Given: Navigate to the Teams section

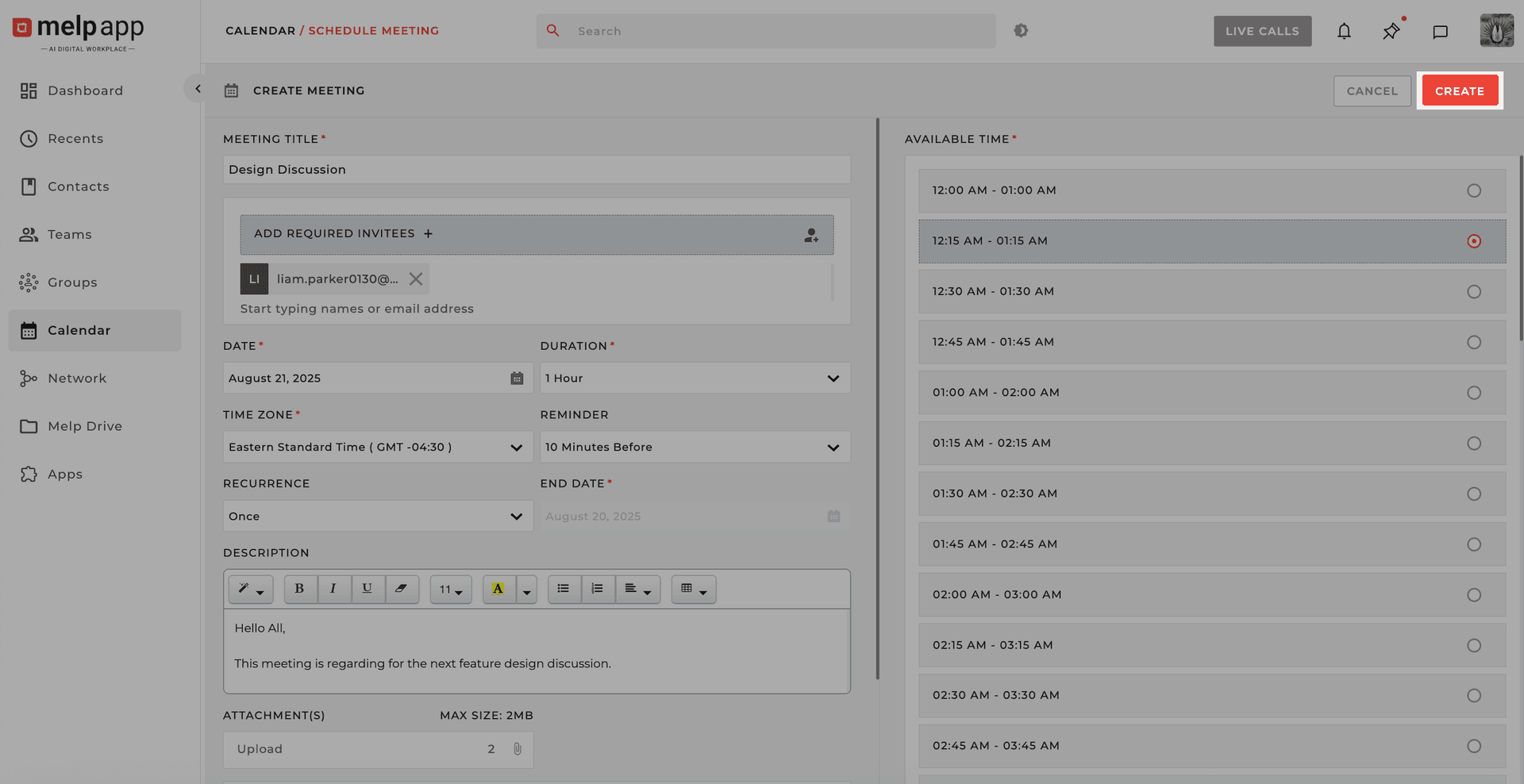Looking at the screenshot, I should coord(70,234).
